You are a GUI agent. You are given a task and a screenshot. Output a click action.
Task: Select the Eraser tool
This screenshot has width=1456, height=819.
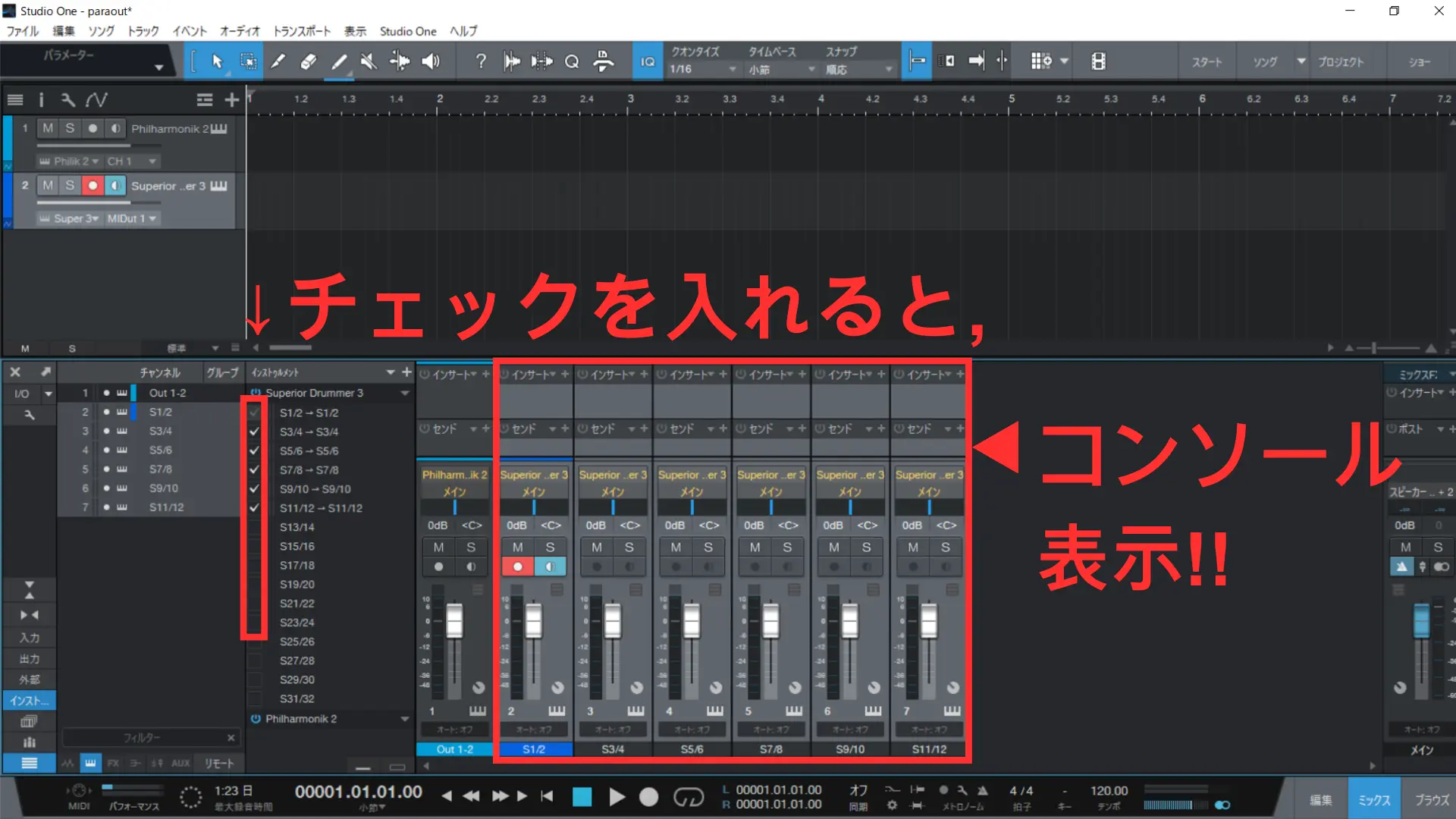pos(309,61)
